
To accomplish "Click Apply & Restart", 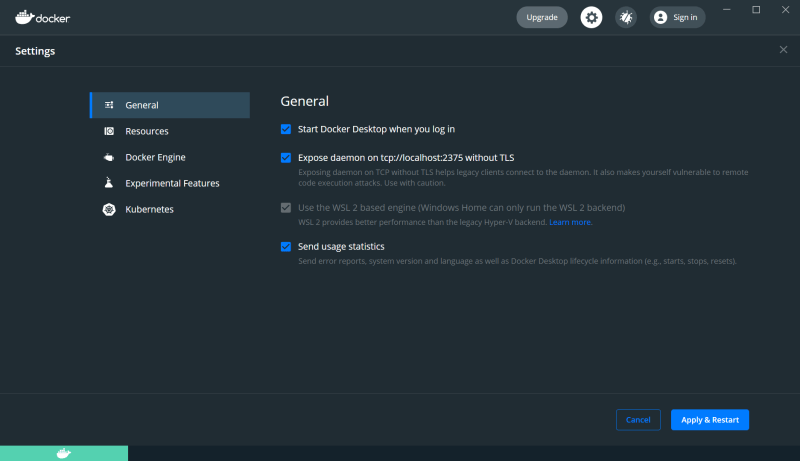I will pos(710,420).
